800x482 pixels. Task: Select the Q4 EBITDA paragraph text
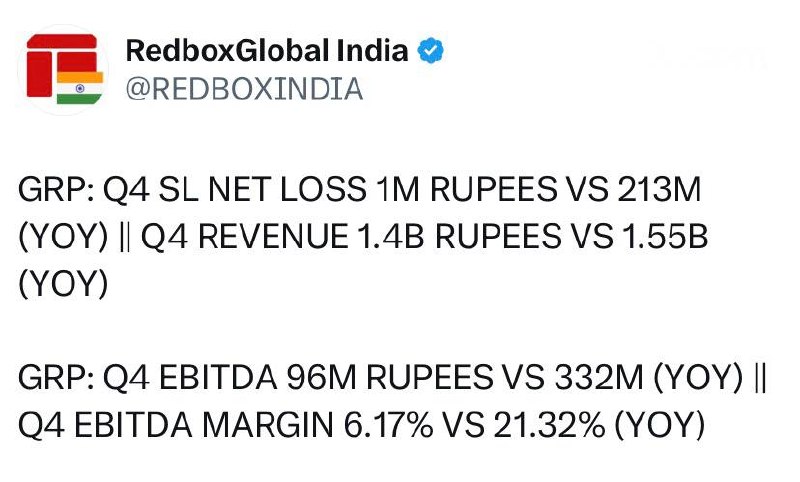point(392,401)
